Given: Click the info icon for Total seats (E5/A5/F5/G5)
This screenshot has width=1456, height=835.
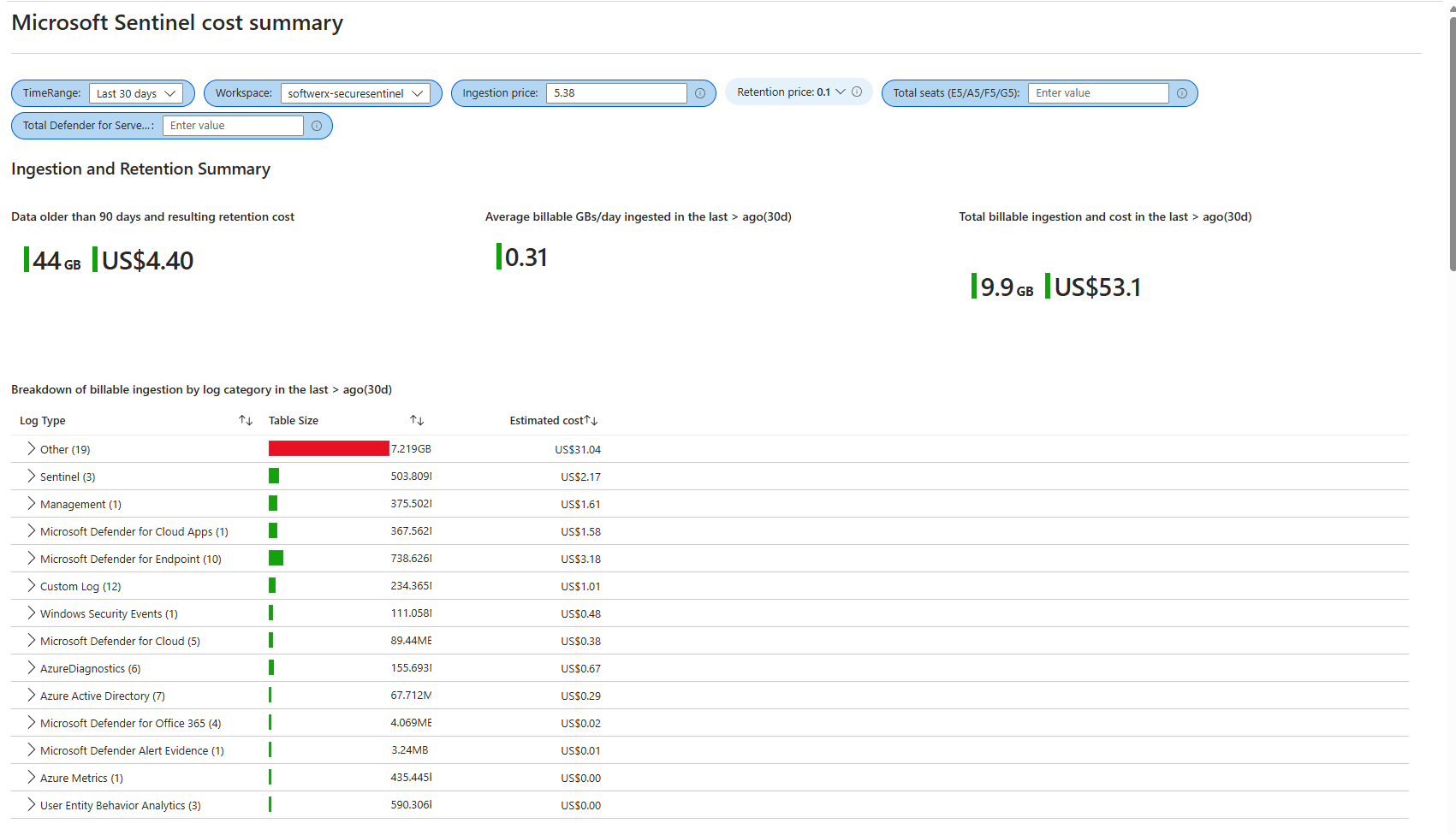Looking at the screenshot, I should [1182, 92].
